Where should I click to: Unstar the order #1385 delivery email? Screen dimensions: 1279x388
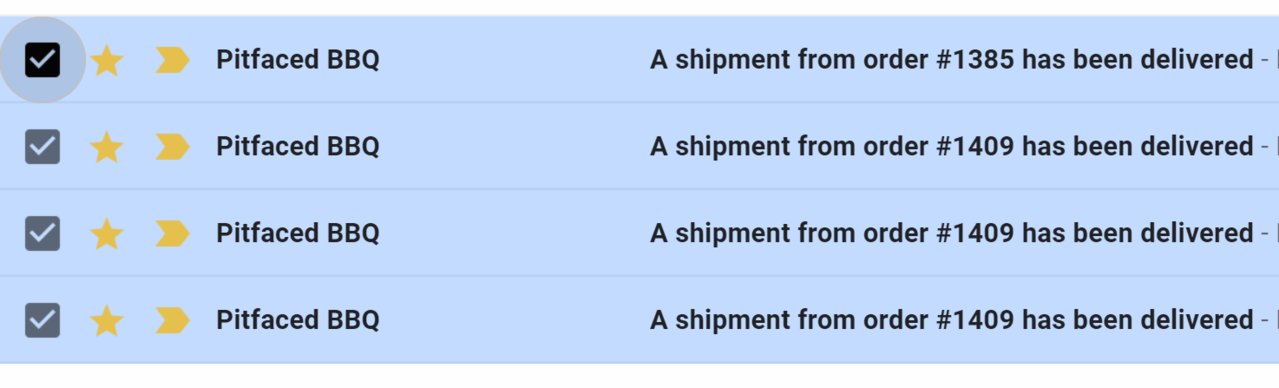point(106,61)
